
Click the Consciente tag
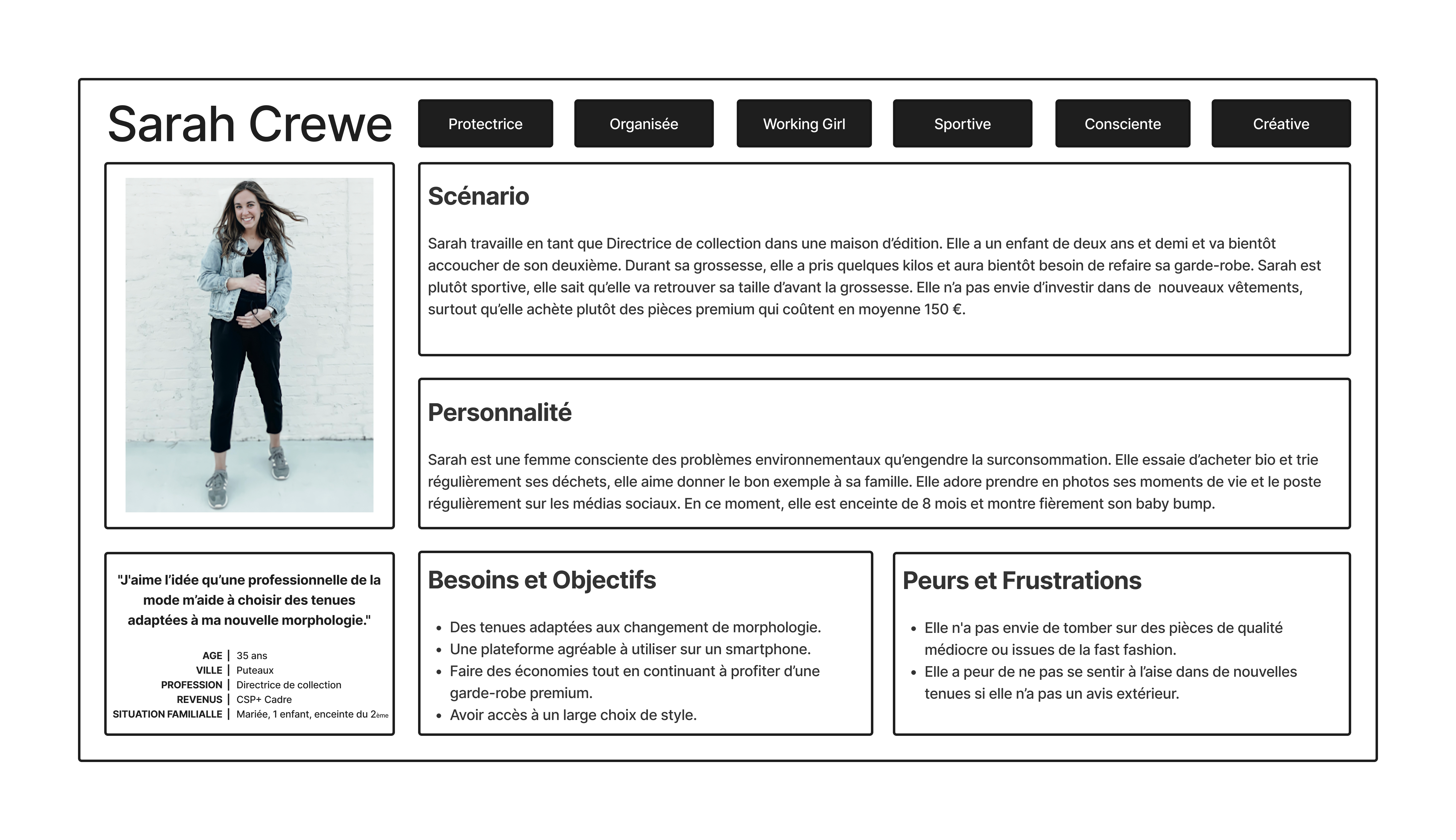(1122, 123)
